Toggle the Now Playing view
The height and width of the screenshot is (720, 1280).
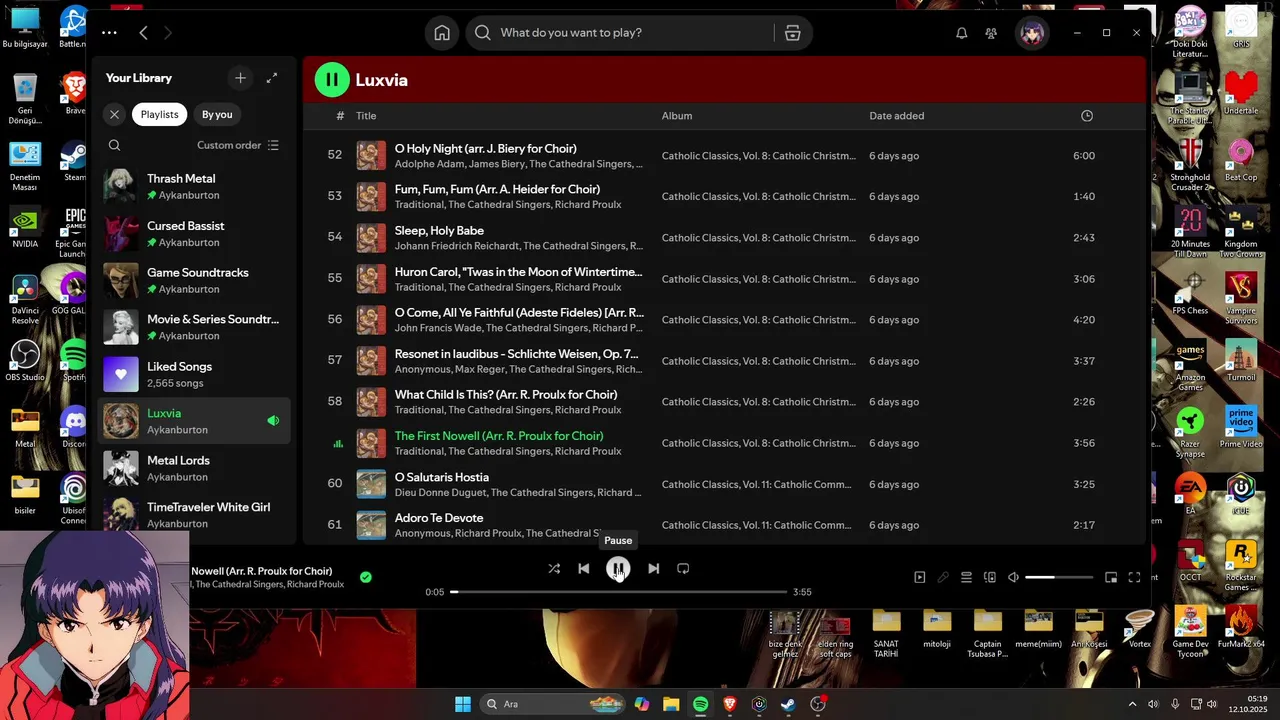pyautogui.click(x=920, y=577)
